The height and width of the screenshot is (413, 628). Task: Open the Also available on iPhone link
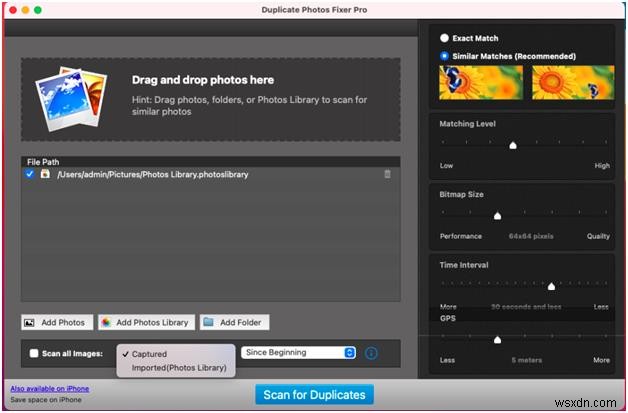coord(50,389)
